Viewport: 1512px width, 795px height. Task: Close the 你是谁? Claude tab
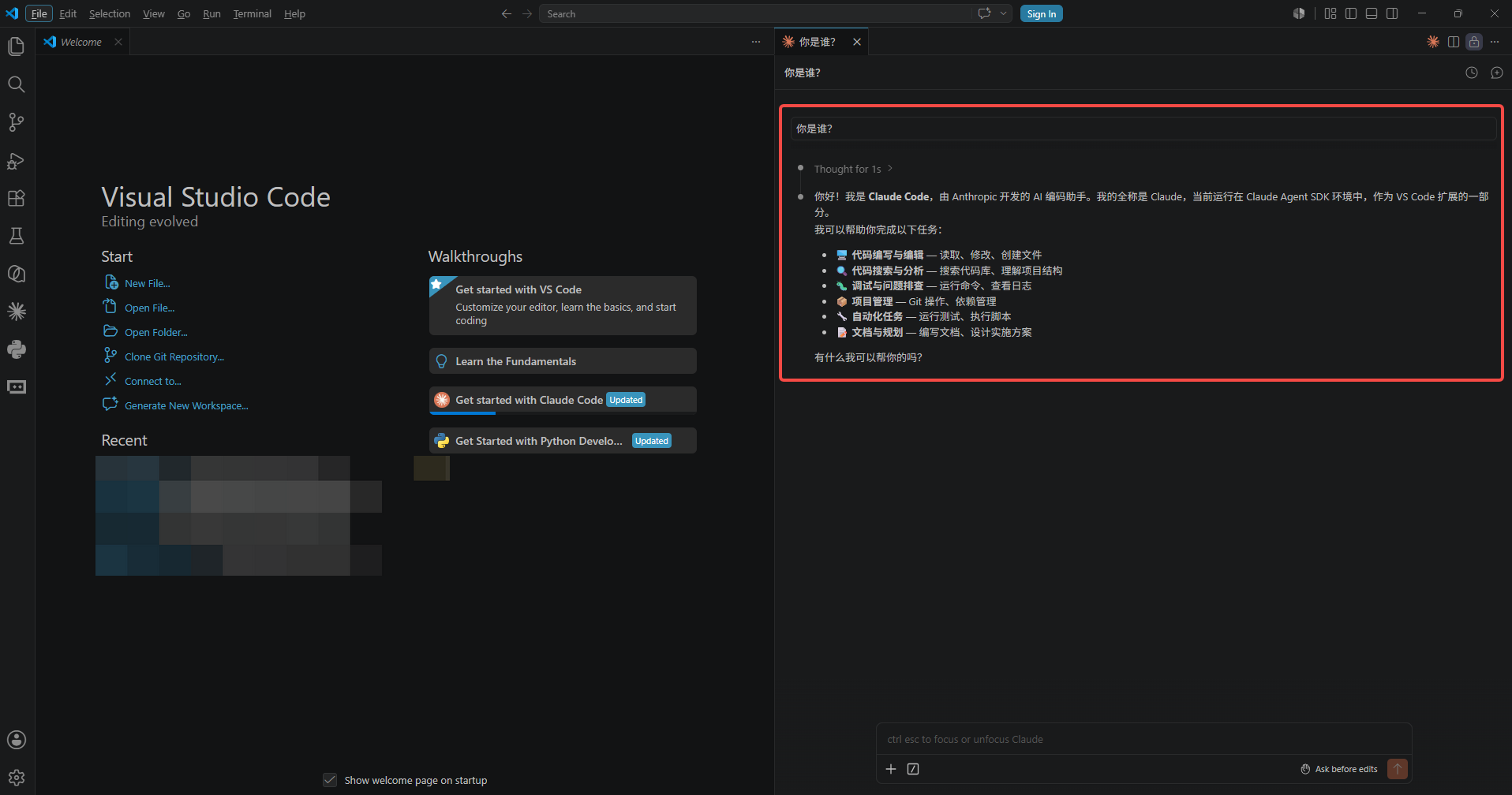(x=857, y=42)
